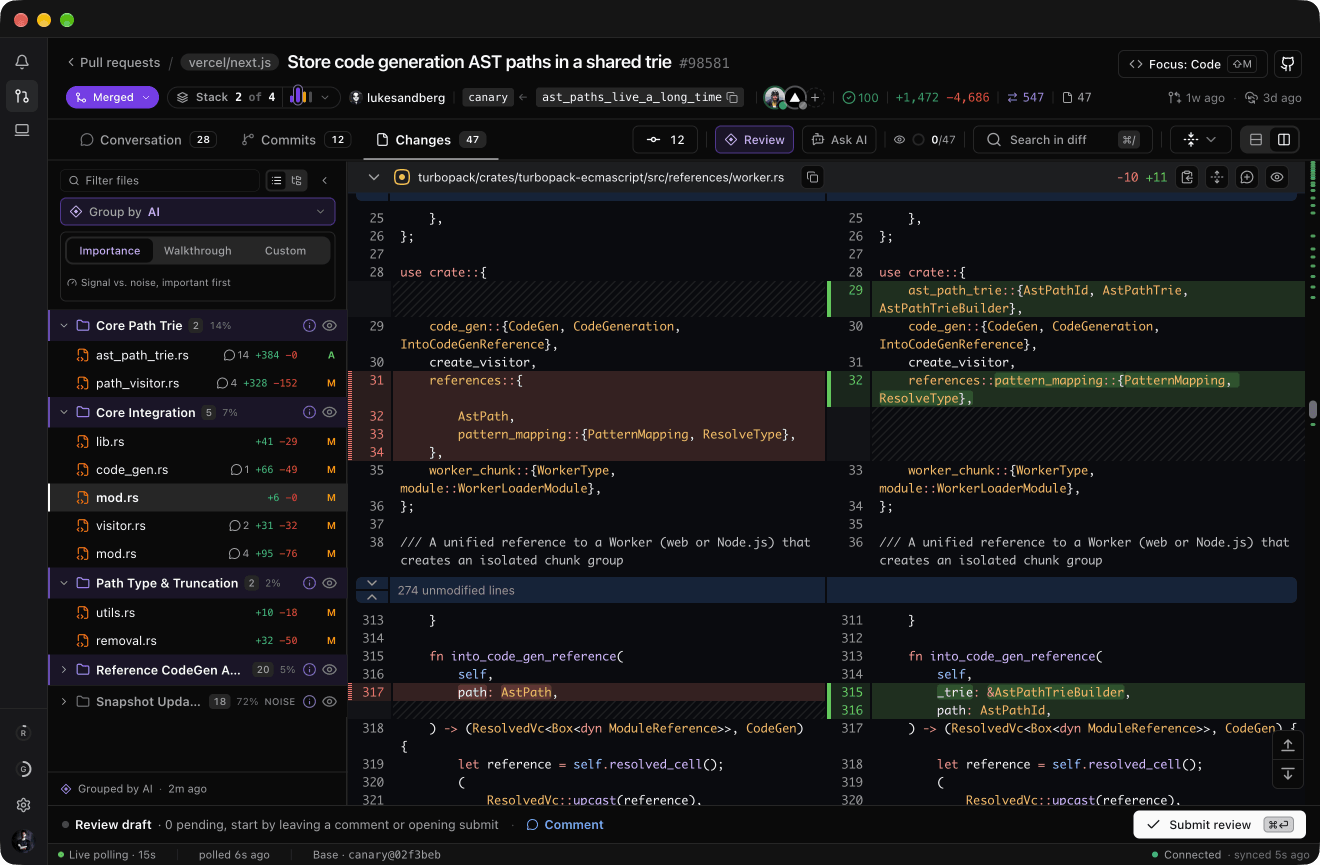The height and width of the screenshot is (865, 1320).
Task: Click the Ask AI button
Action: point(839,140)
